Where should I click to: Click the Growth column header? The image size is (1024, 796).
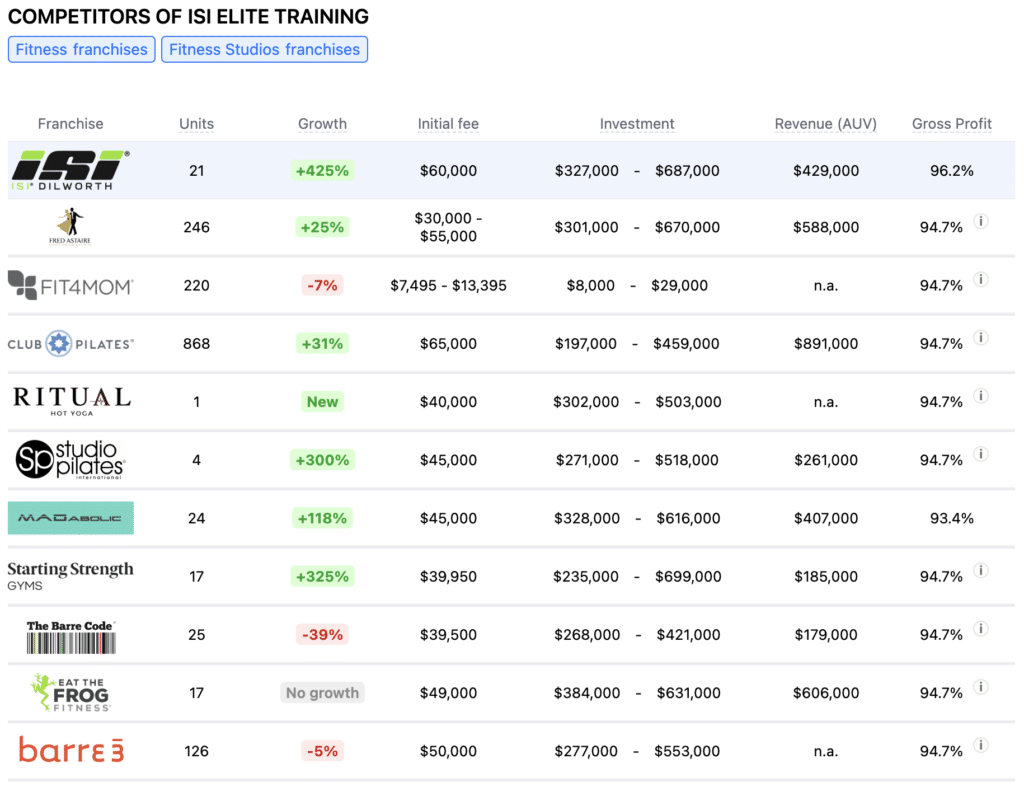point(322,123)
